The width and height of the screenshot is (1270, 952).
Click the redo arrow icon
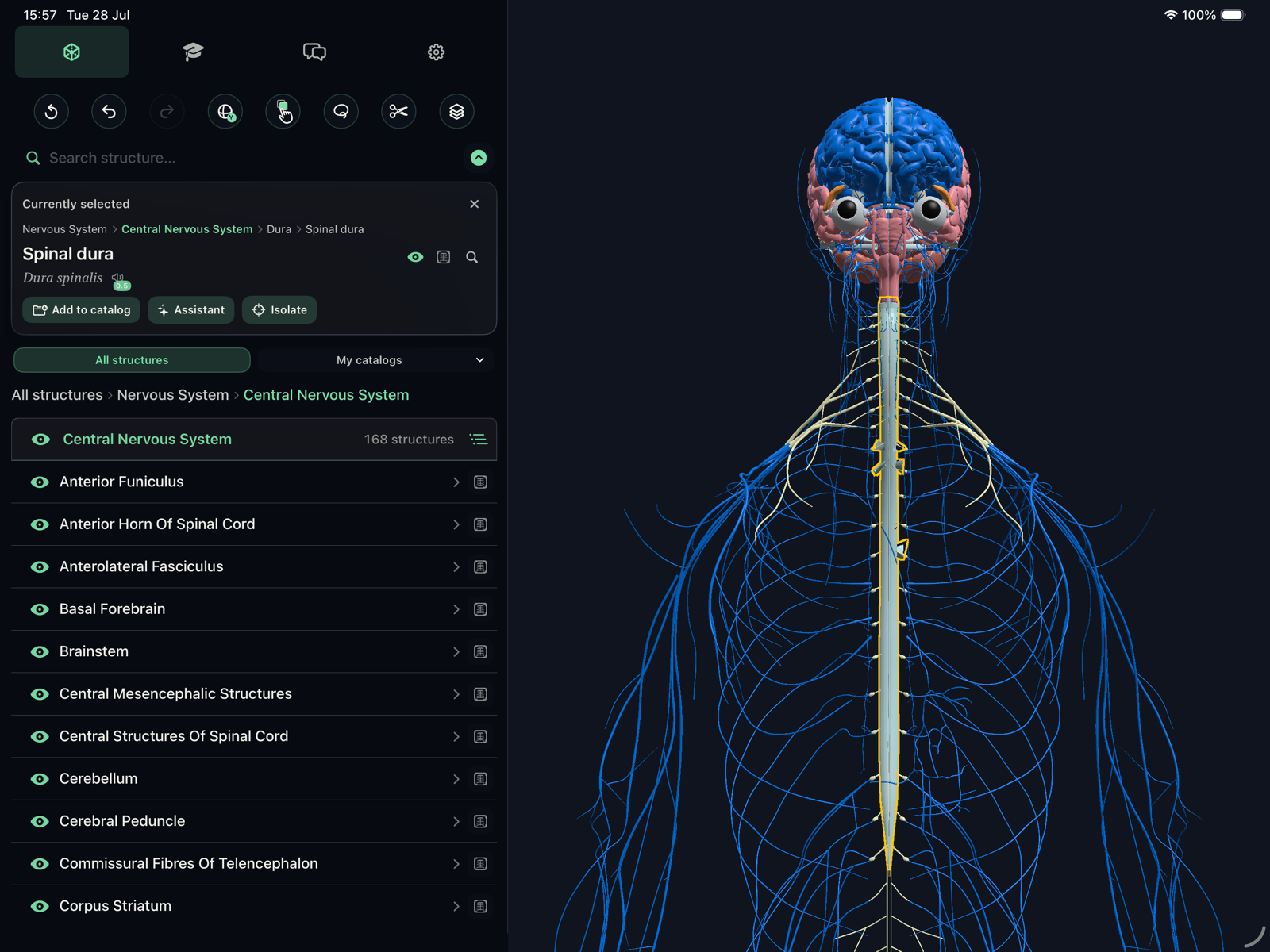pyautogui.click(x=167, y=112)
